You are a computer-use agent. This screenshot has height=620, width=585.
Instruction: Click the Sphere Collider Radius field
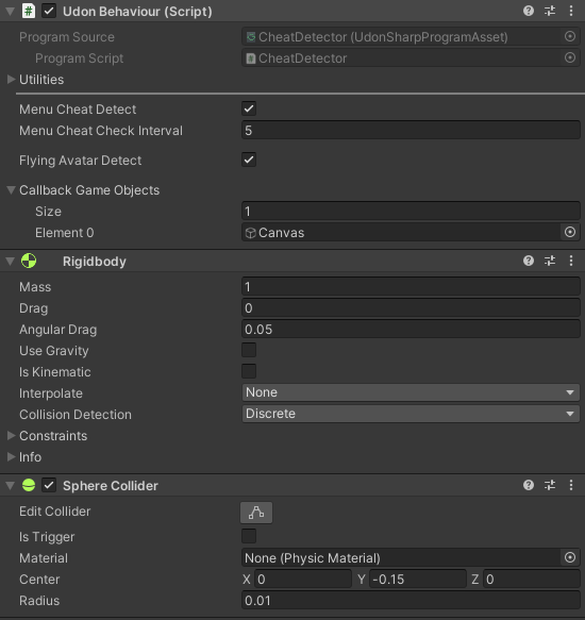point(411,601)
